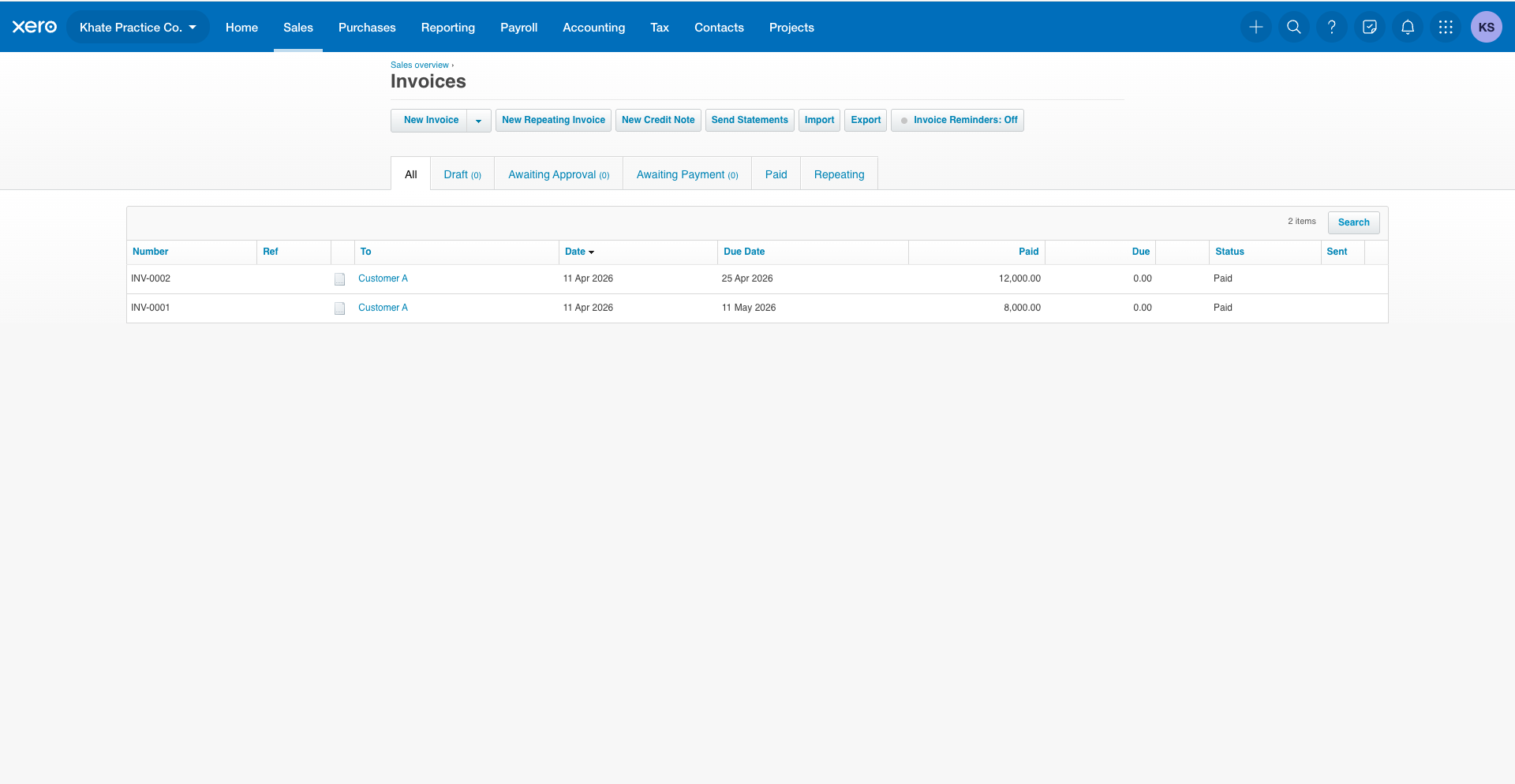This screenshot has height=784, width=1515.
Task: Sort by the Date column header
Action: pos(579,252)
